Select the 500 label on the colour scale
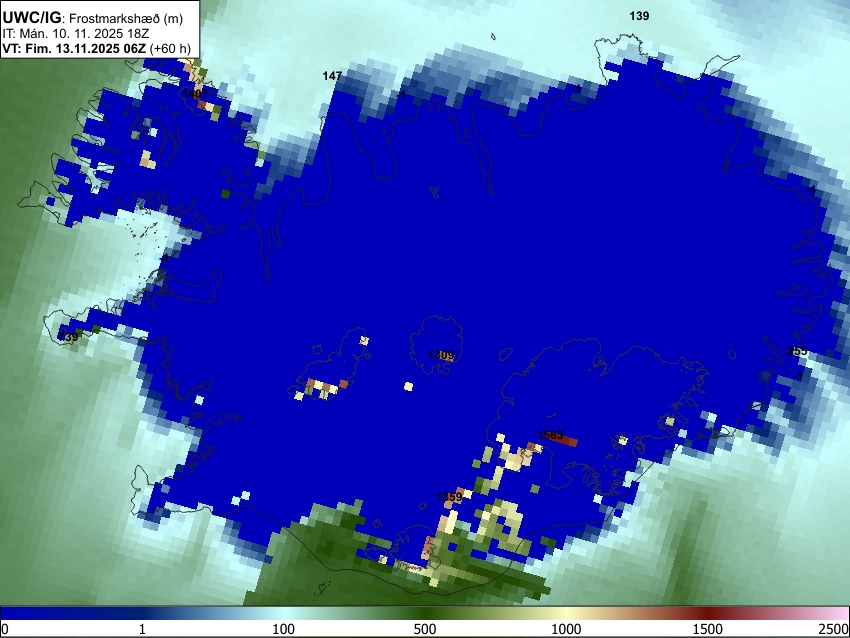This screenshot has height=638, width=850. point(425,629)
